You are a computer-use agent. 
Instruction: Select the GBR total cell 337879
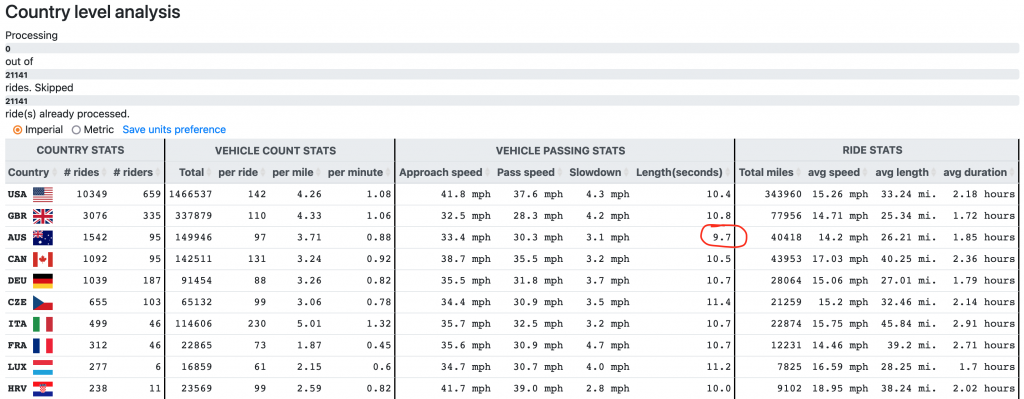pyautogui.click(x=197, y=216)
